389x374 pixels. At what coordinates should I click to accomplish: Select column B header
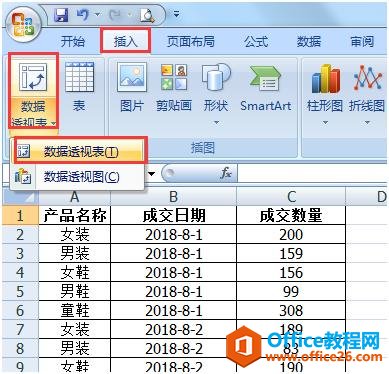173,197
